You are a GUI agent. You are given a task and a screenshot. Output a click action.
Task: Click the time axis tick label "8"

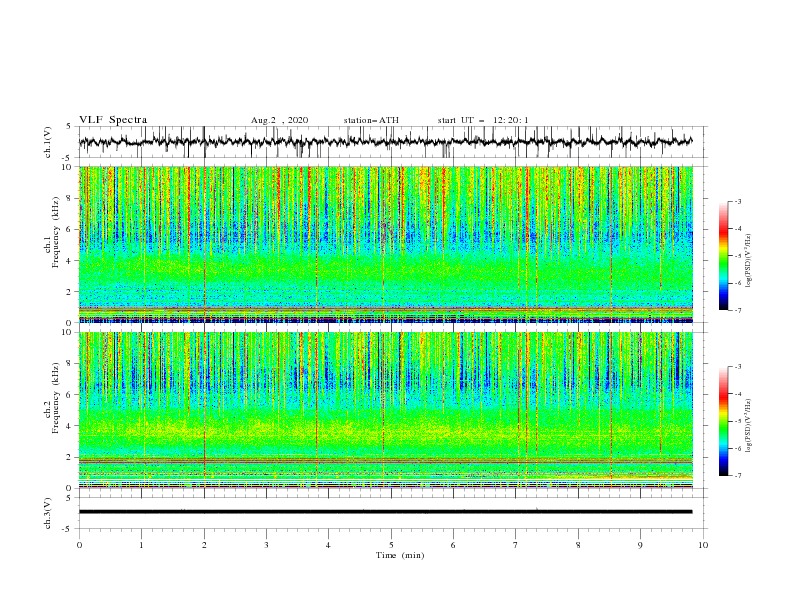coord(578,545)
